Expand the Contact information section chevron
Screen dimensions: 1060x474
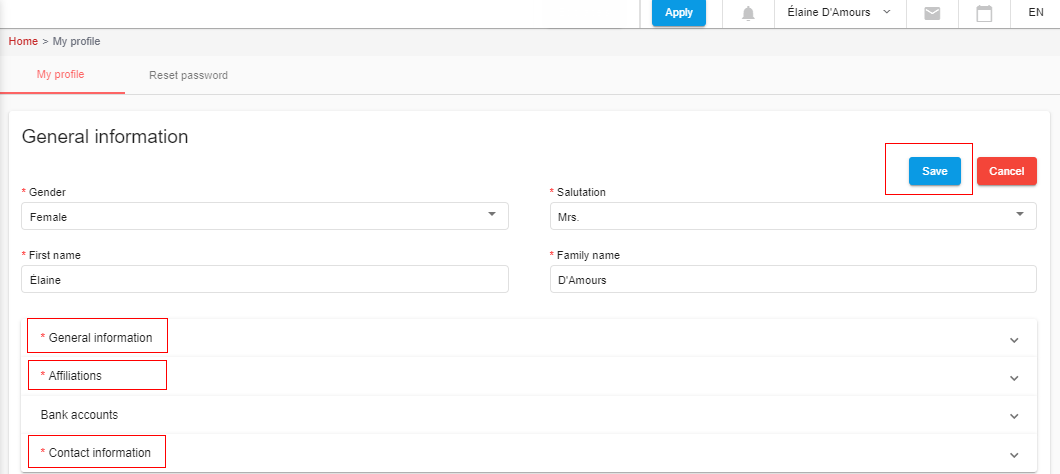point(1014,454)
